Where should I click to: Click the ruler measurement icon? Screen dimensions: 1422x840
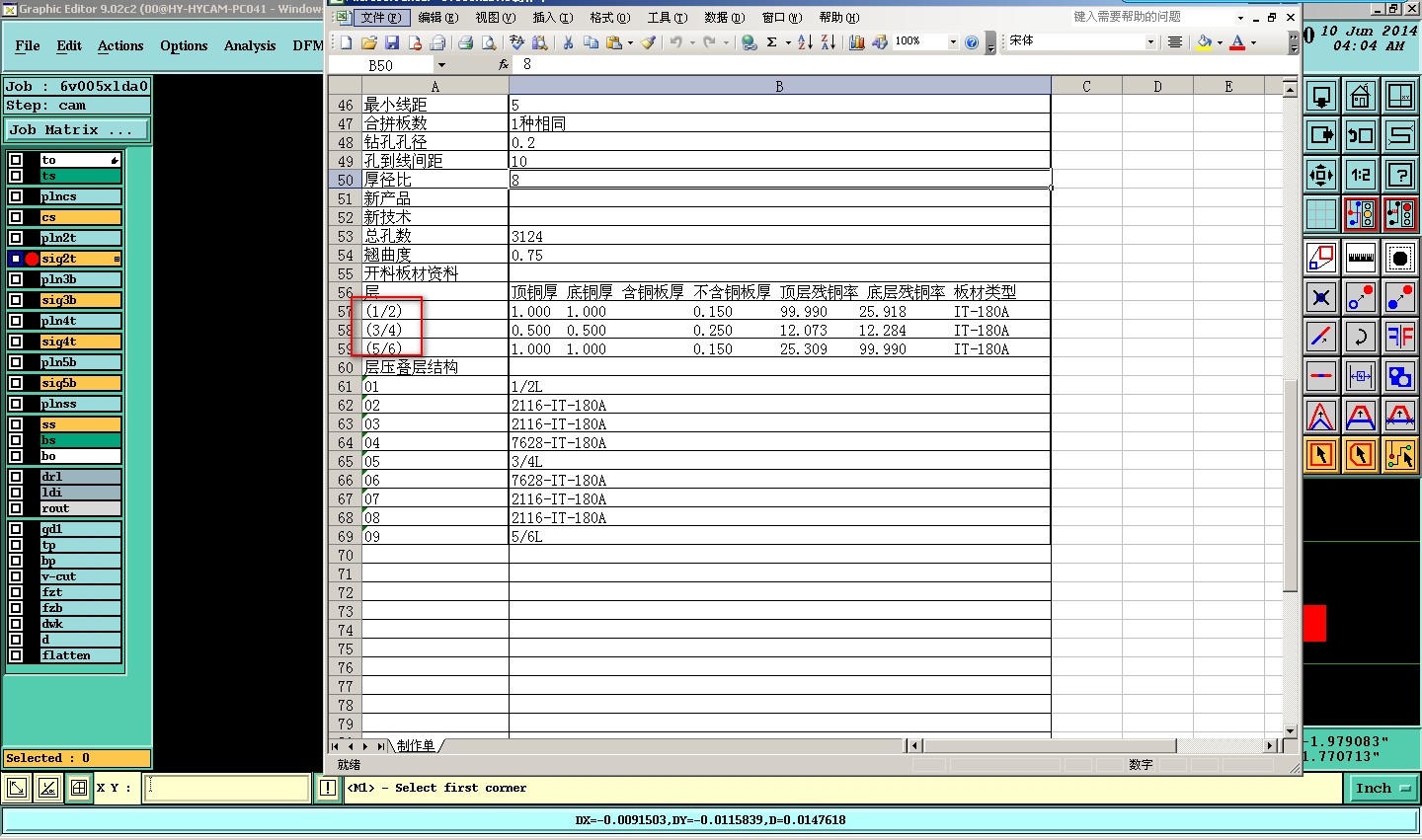(1361, 258)
